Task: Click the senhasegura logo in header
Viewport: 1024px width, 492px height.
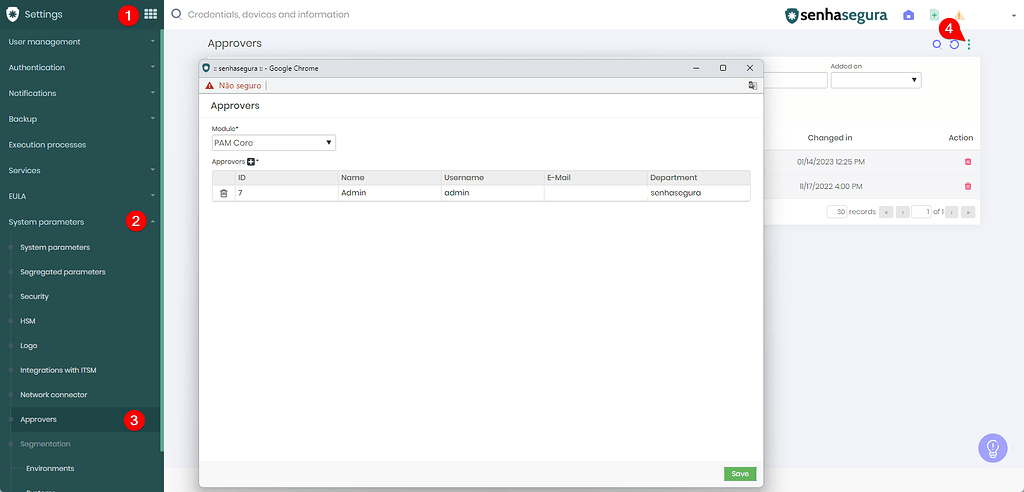Action: click(836, 16)
